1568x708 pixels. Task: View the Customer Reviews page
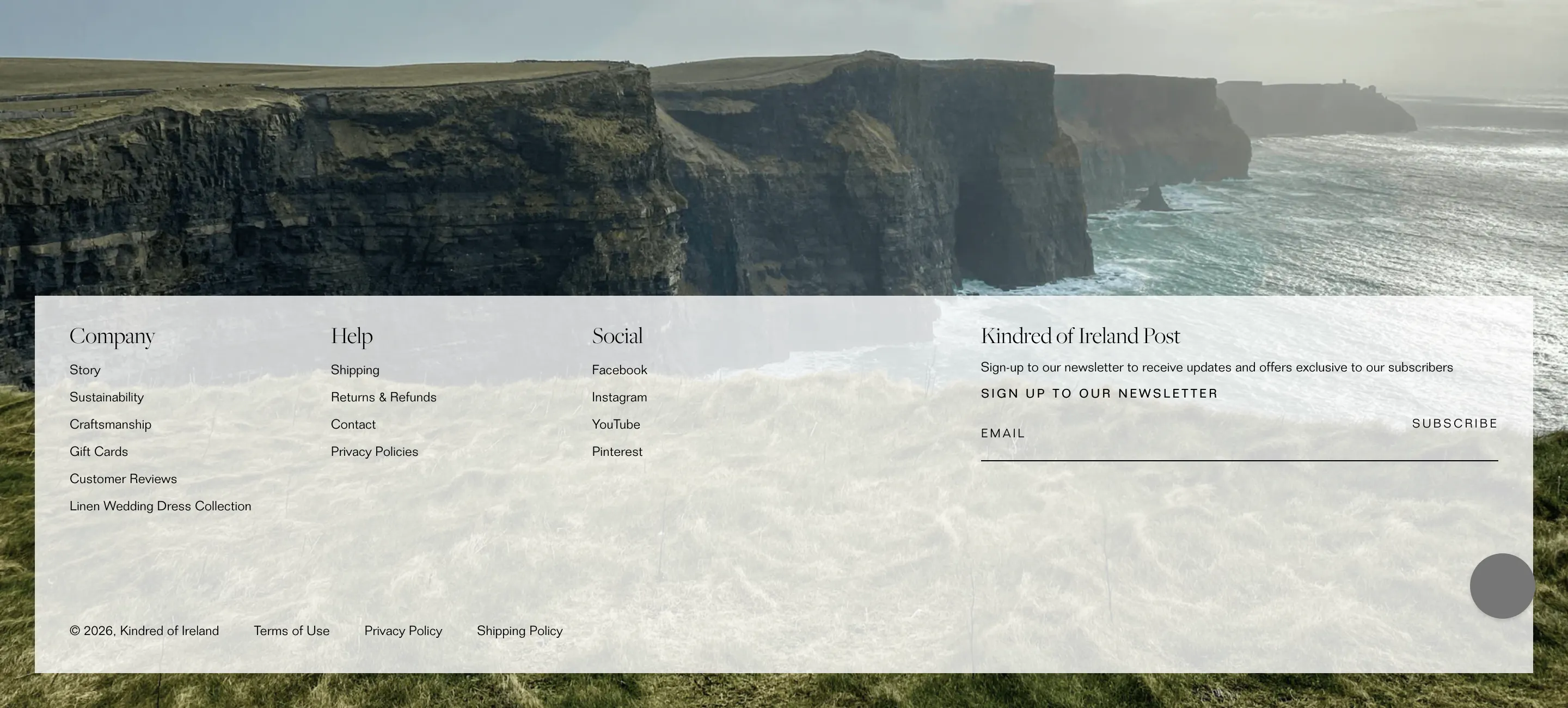pyautogui.click(x=123, y=479)
